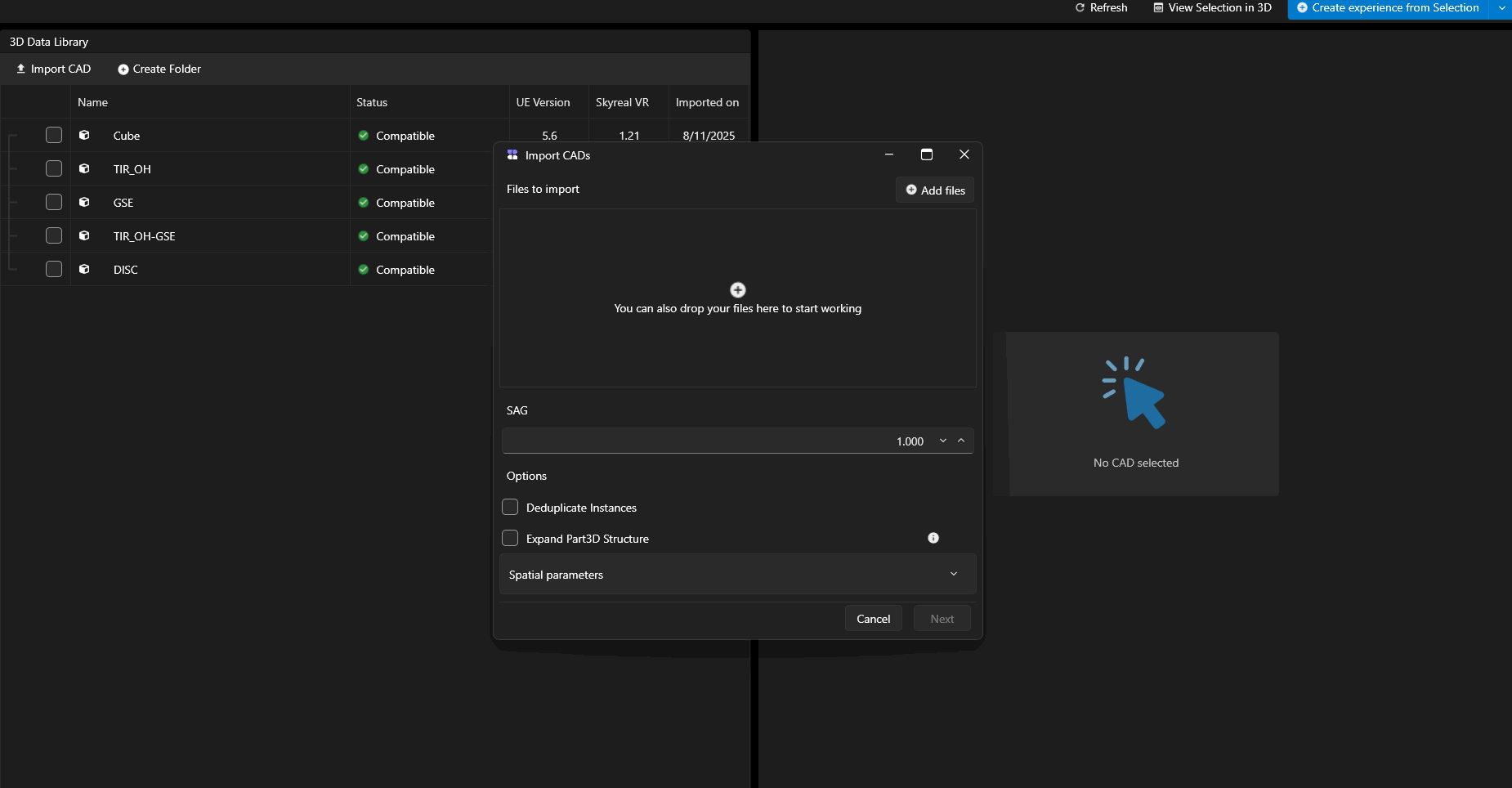Check the Expand Part3D Structure option
This screenshot has width=1512, height=788.
510,538
